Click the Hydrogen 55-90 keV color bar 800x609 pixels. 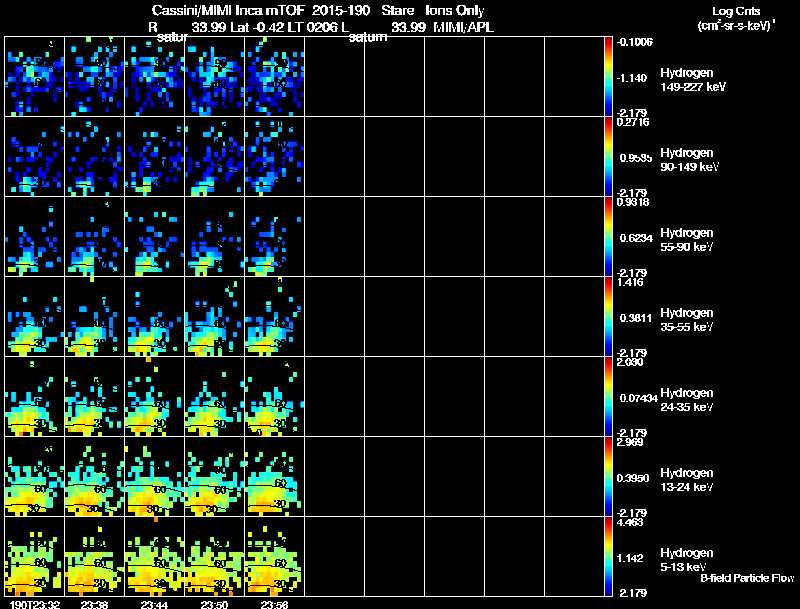(608, 237)
